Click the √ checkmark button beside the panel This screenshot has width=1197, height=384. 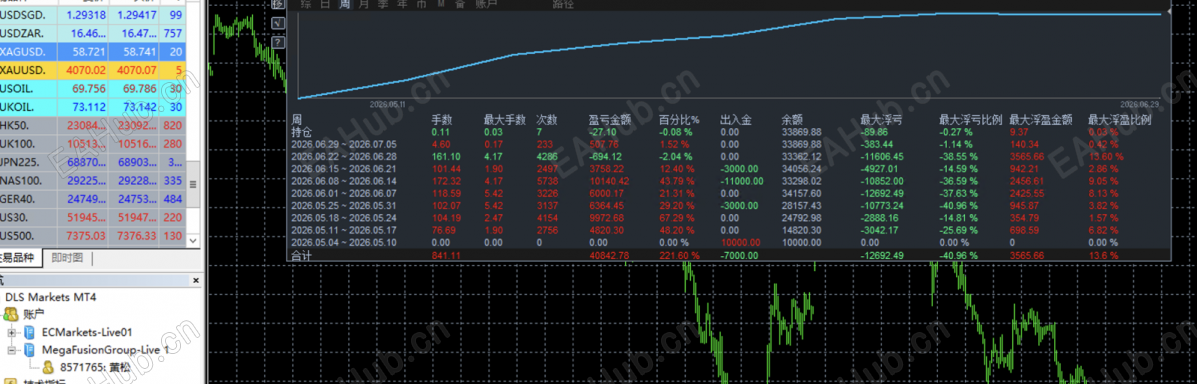279,24
